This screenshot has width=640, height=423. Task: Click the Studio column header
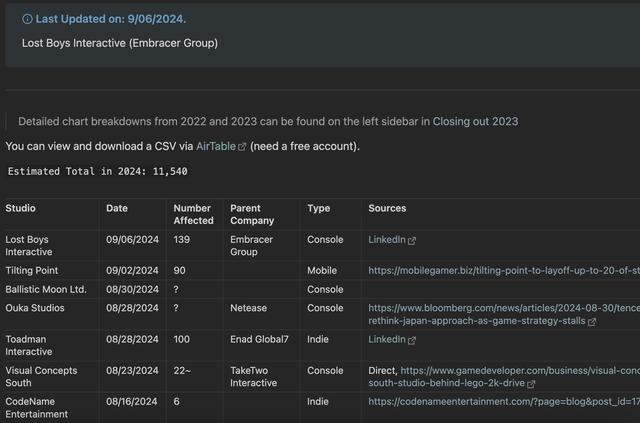tap(20, 208)
